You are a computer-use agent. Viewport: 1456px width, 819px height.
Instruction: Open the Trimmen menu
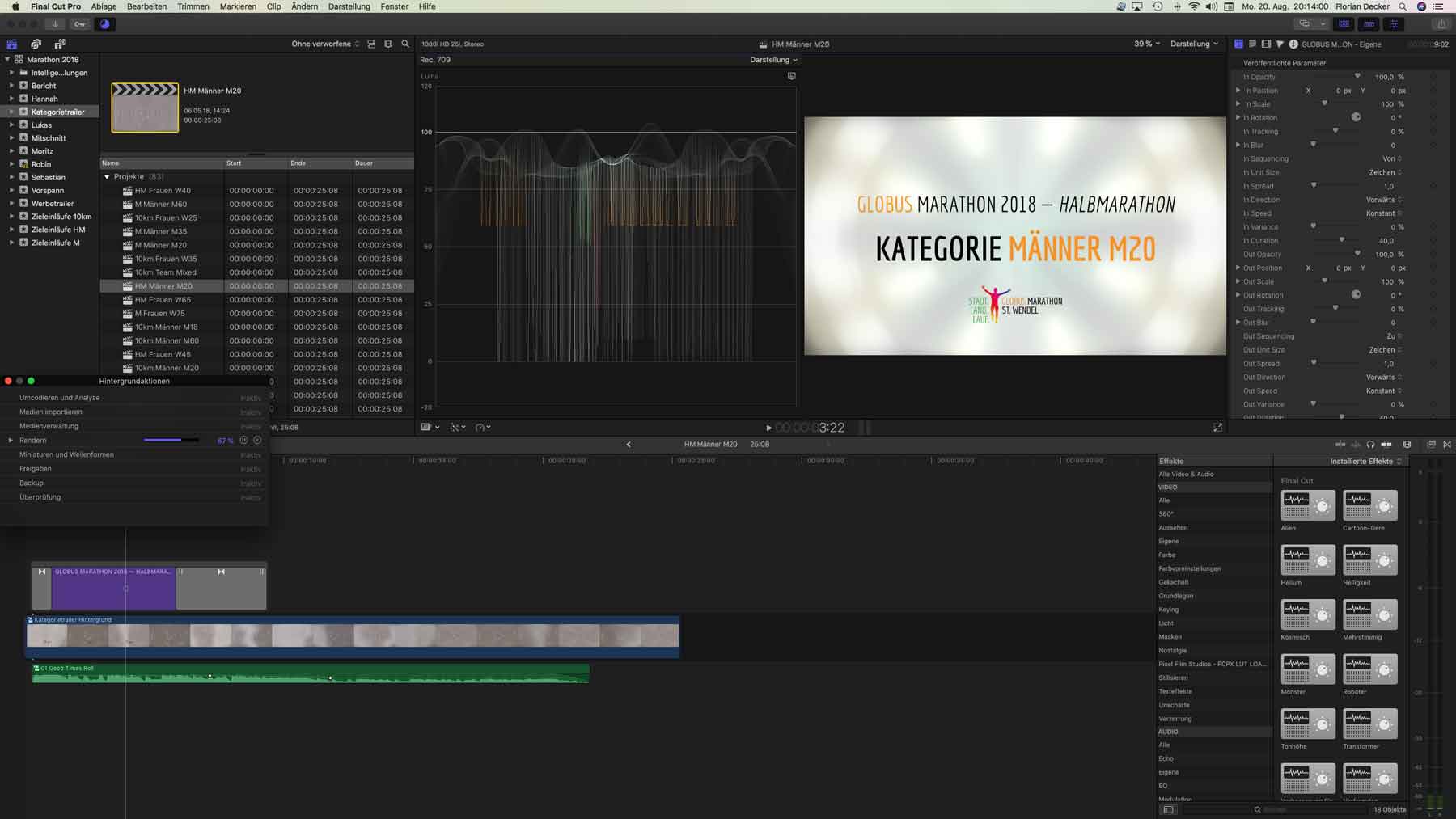click(x=193, y=6)
